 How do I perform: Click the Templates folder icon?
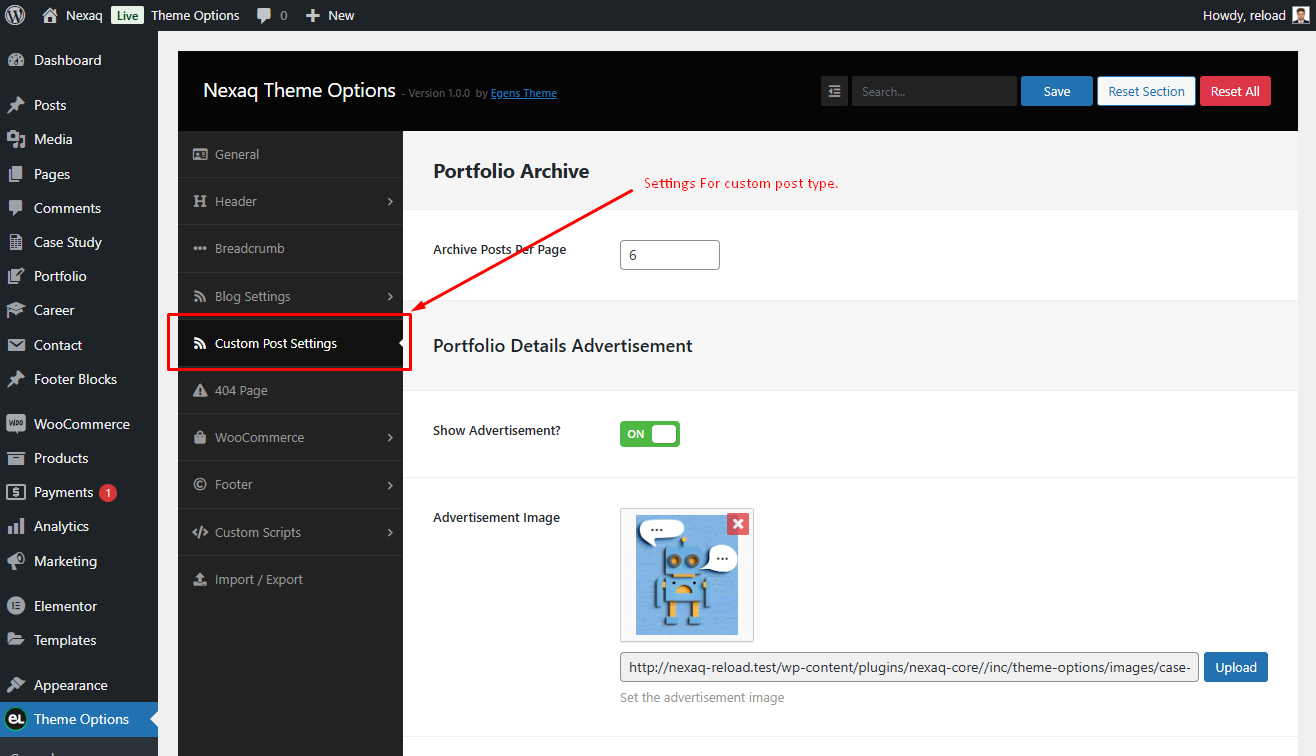[x=16, y=640]
